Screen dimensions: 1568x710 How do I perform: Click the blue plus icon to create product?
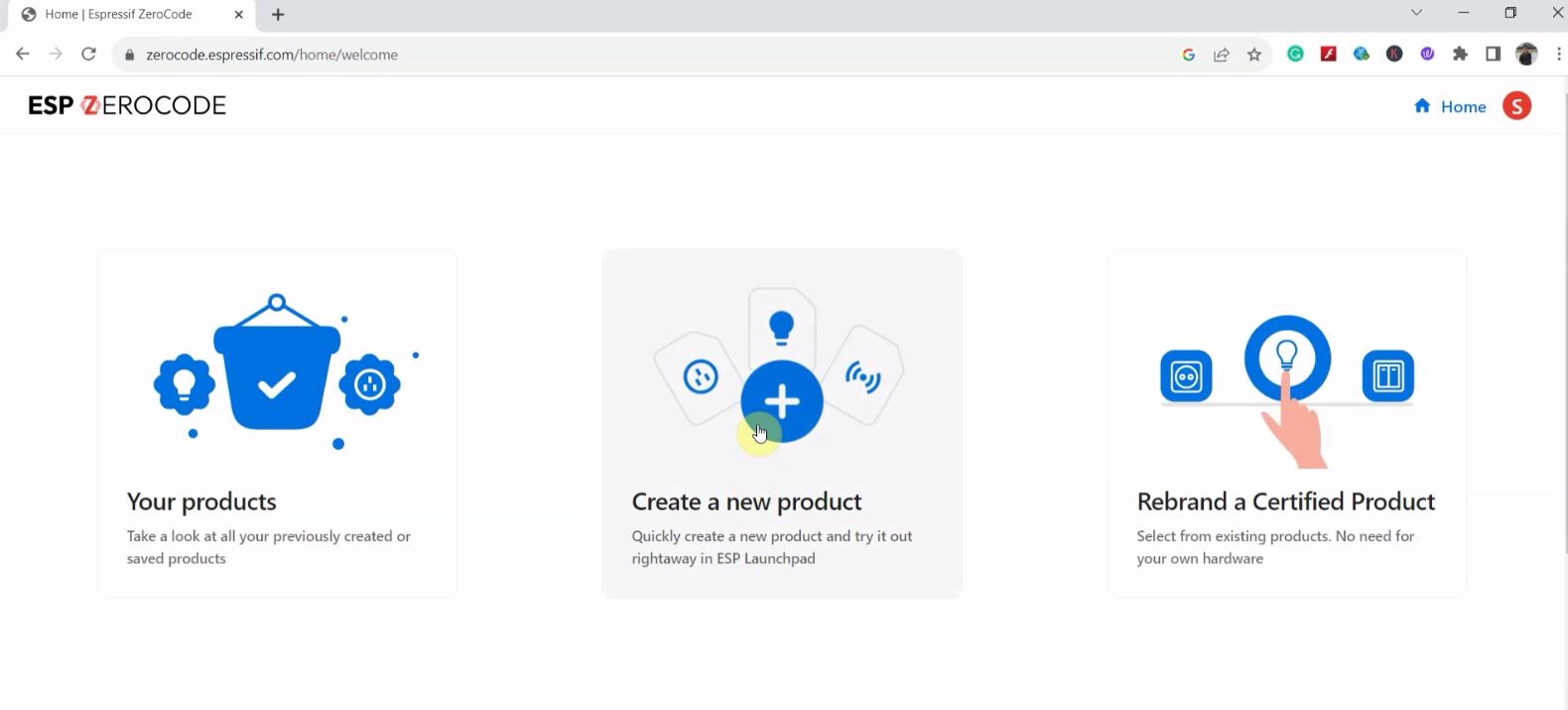pyautogui.click(x=782, y=401)
